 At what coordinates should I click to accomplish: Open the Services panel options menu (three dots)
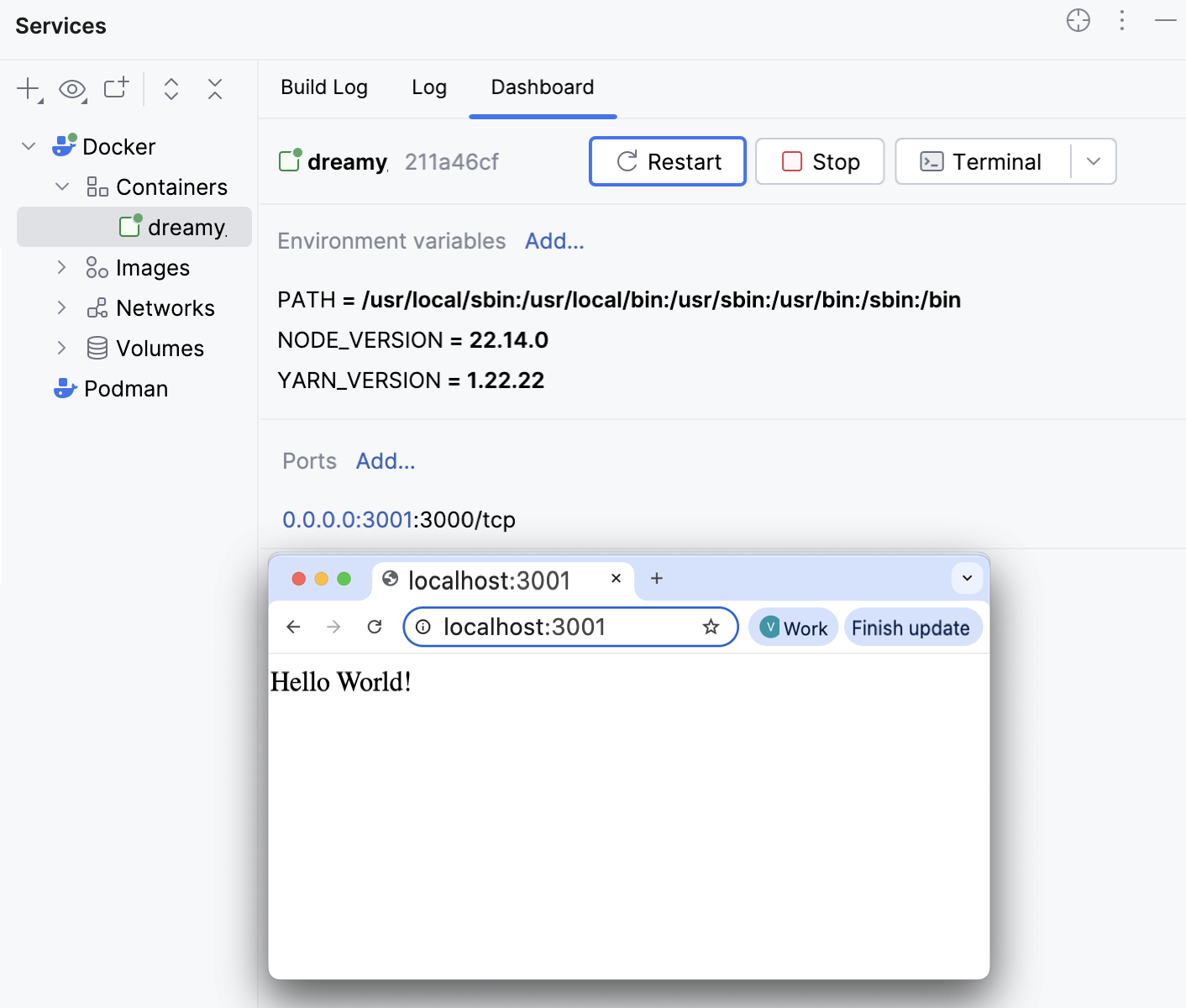click(x=1122, y=20)
